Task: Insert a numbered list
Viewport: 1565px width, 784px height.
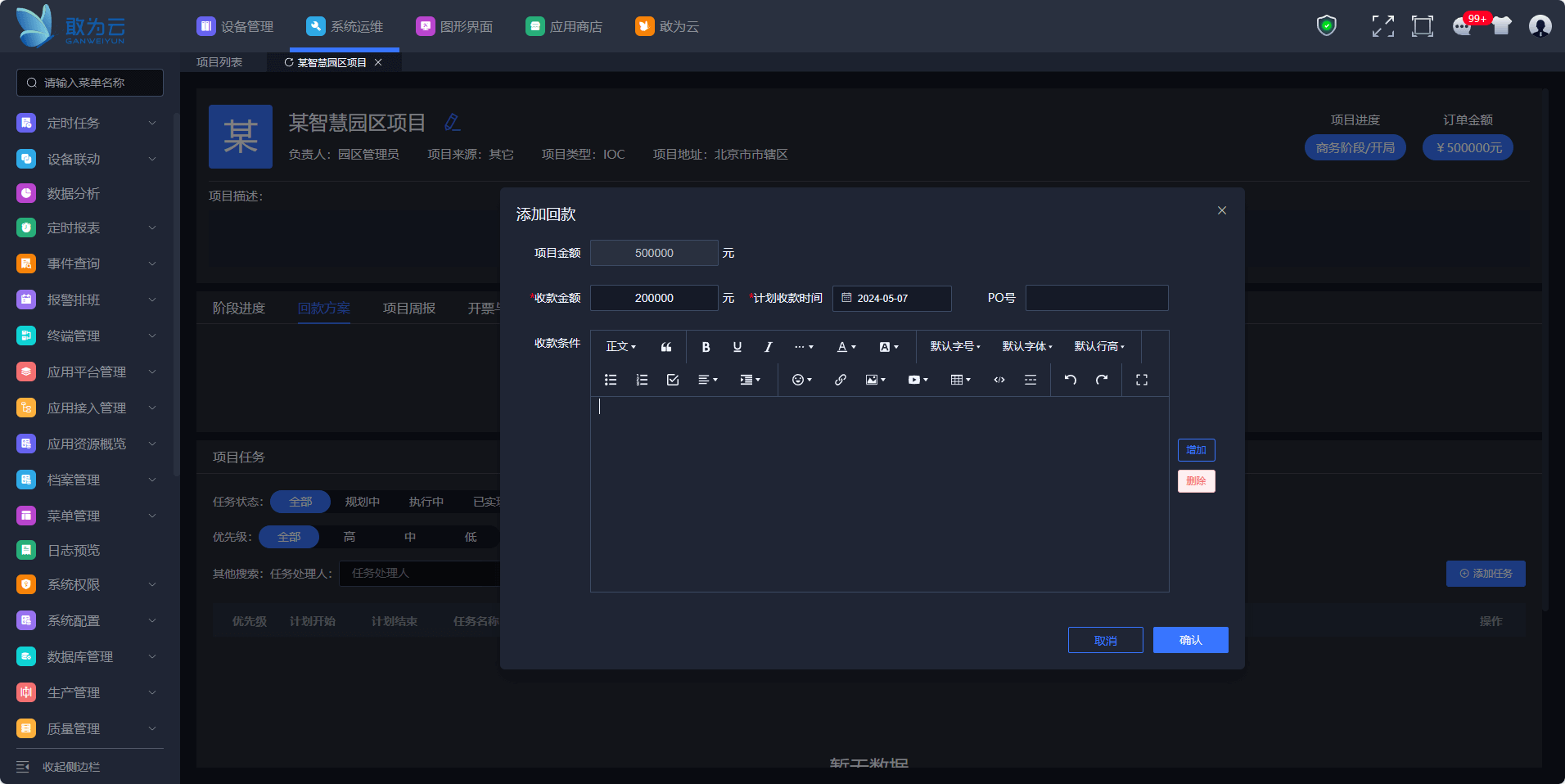Action: click(642, 380)
